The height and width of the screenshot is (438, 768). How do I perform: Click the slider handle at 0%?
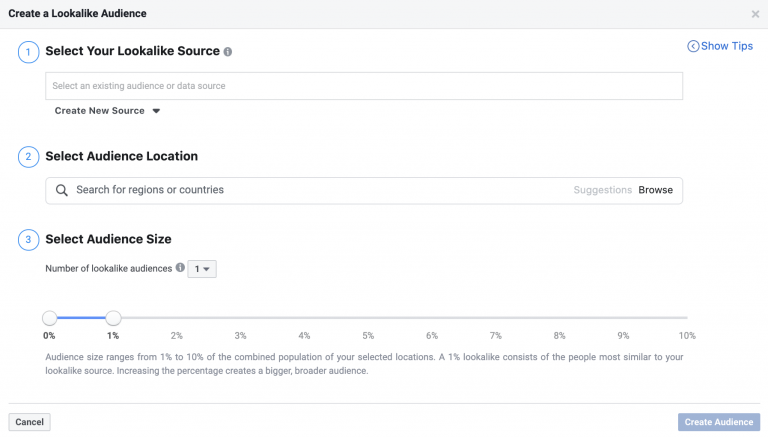click(49, 318)
